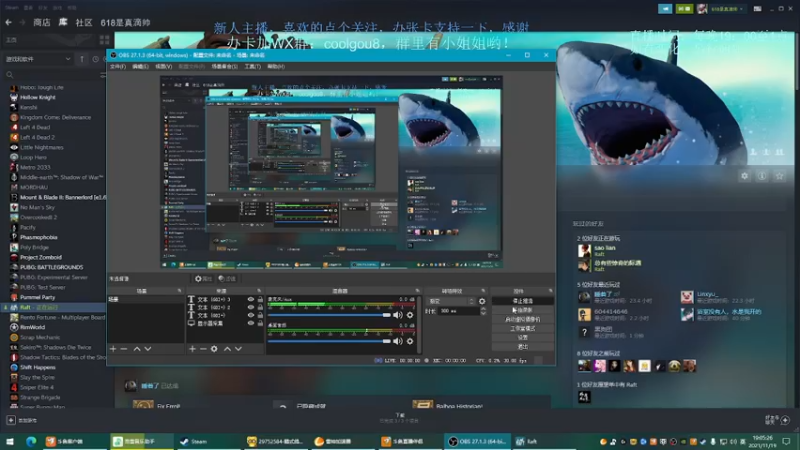Toggle lock on the display capture source
The width and height of the screenshot is (800, 450).
pyautogui.click(x=260, y=323)
